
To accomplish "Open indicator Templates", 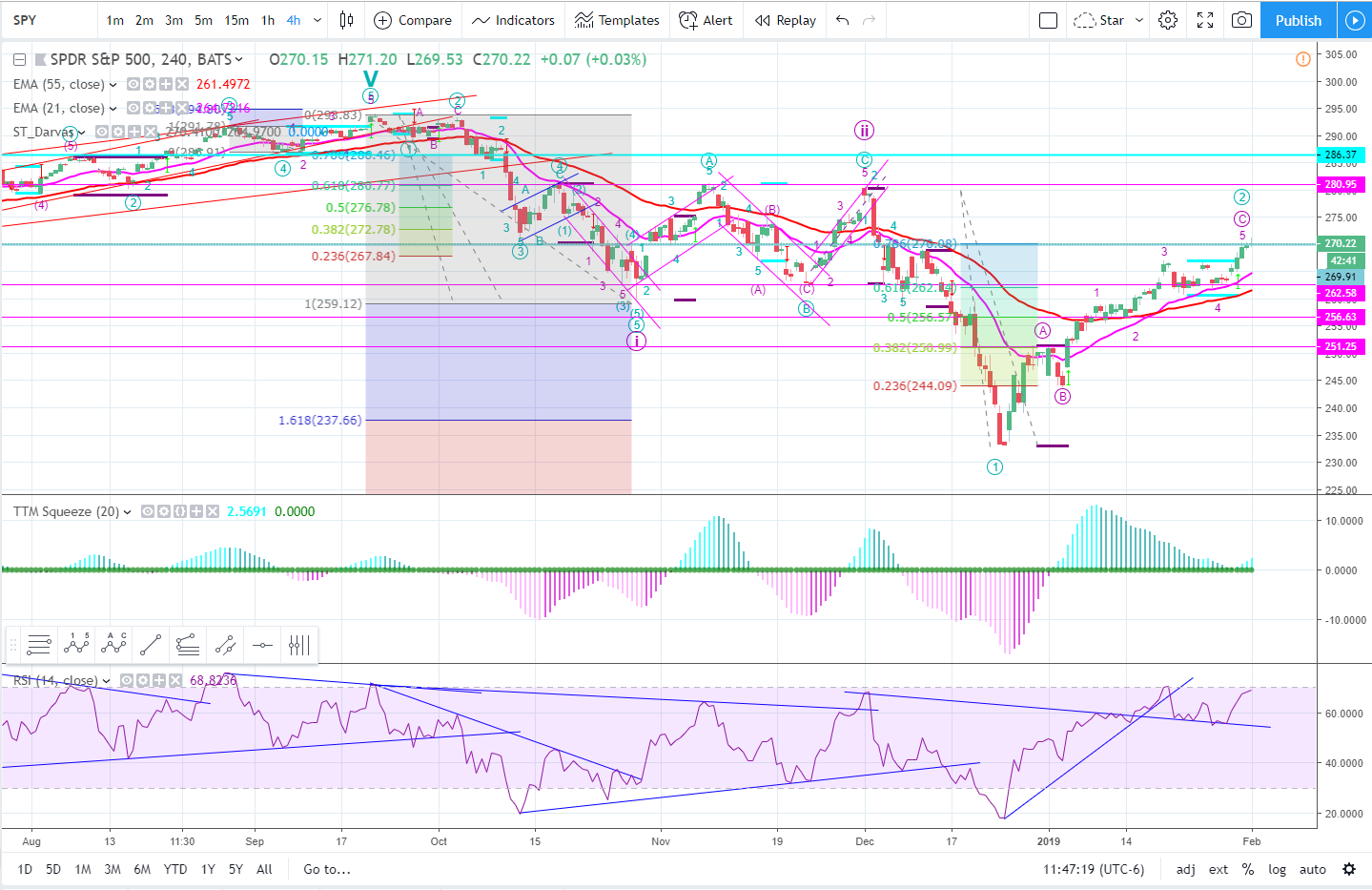I will click(x=617, y=20).
